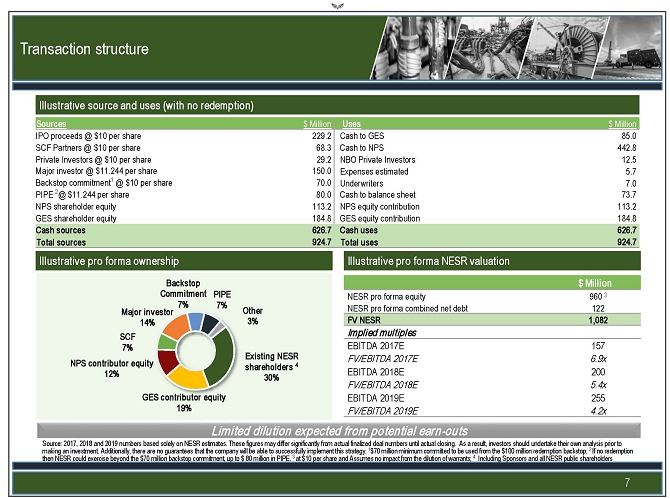
Task: Select the 'EBITDA 2019E' row label
Action: [375, 398]
